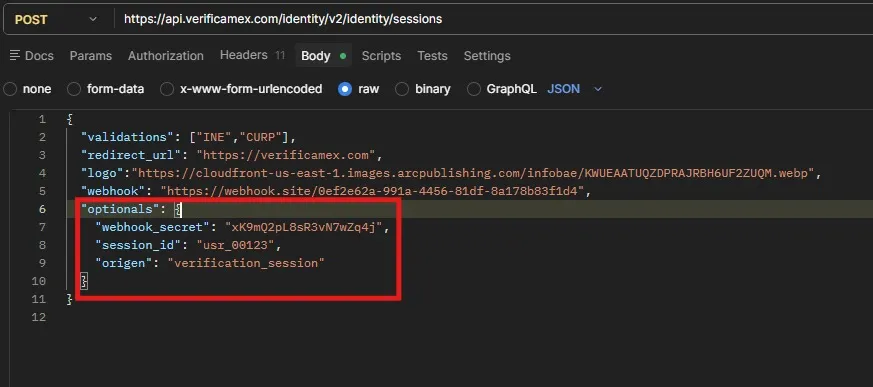Open the Docs icon link
The image size is (873, 387).
point(32,56)
